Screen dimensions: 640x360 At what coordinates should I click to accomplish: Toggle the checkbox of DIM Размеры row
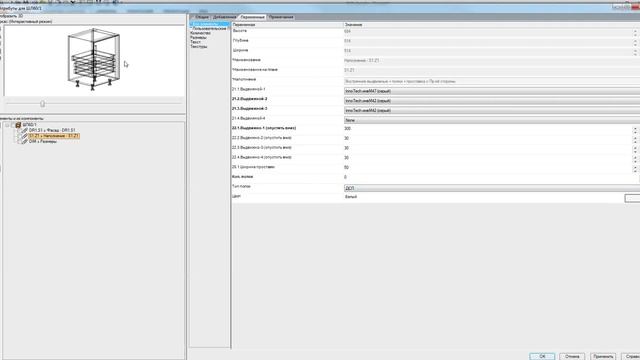(19, 141)
